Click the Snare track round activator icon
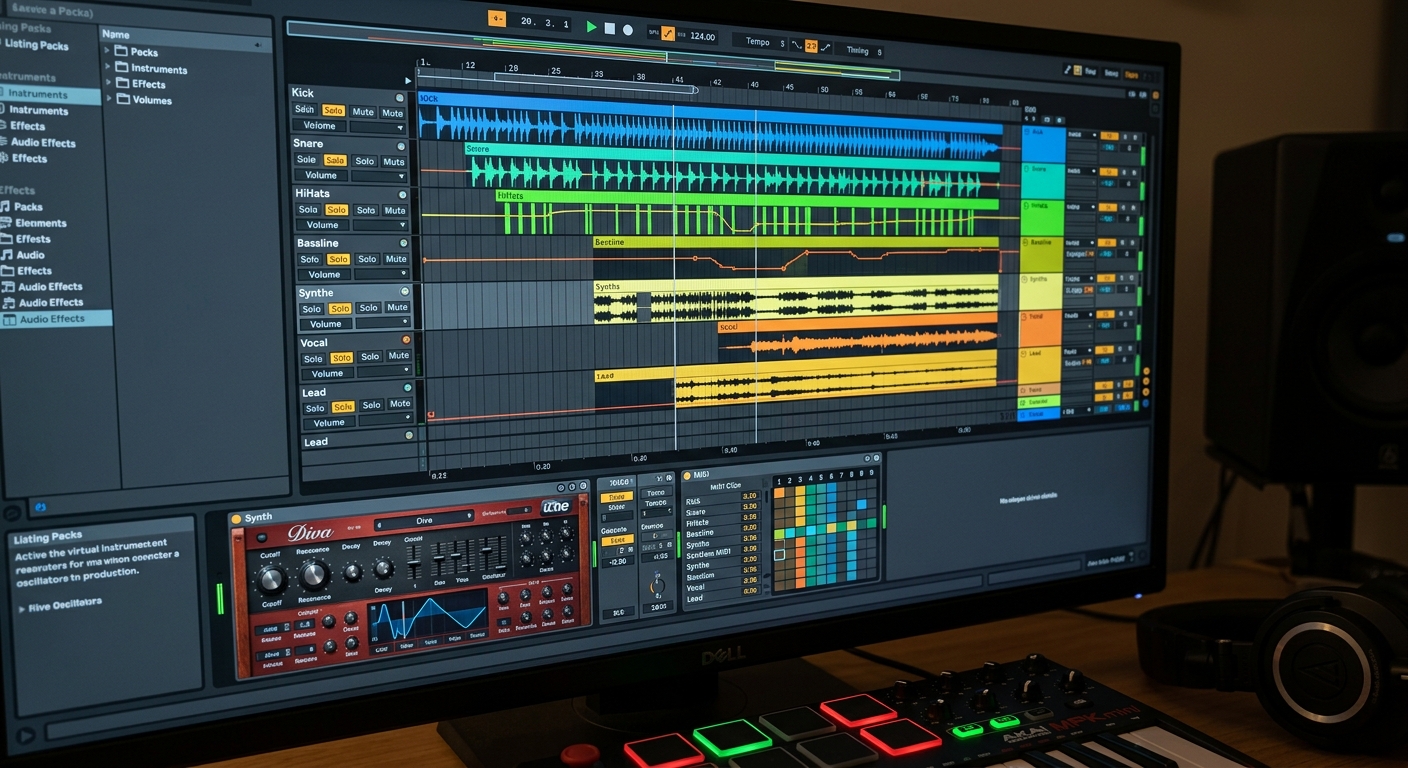 402,146
